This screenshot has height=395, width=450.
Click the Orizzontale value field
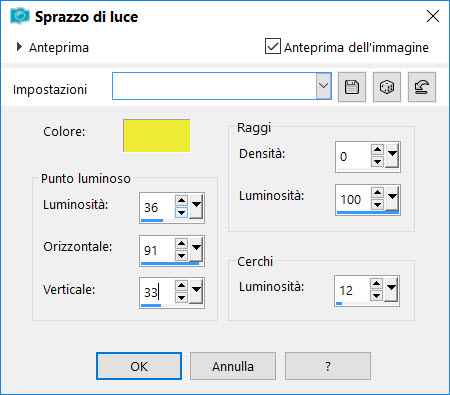pos(157,250)
